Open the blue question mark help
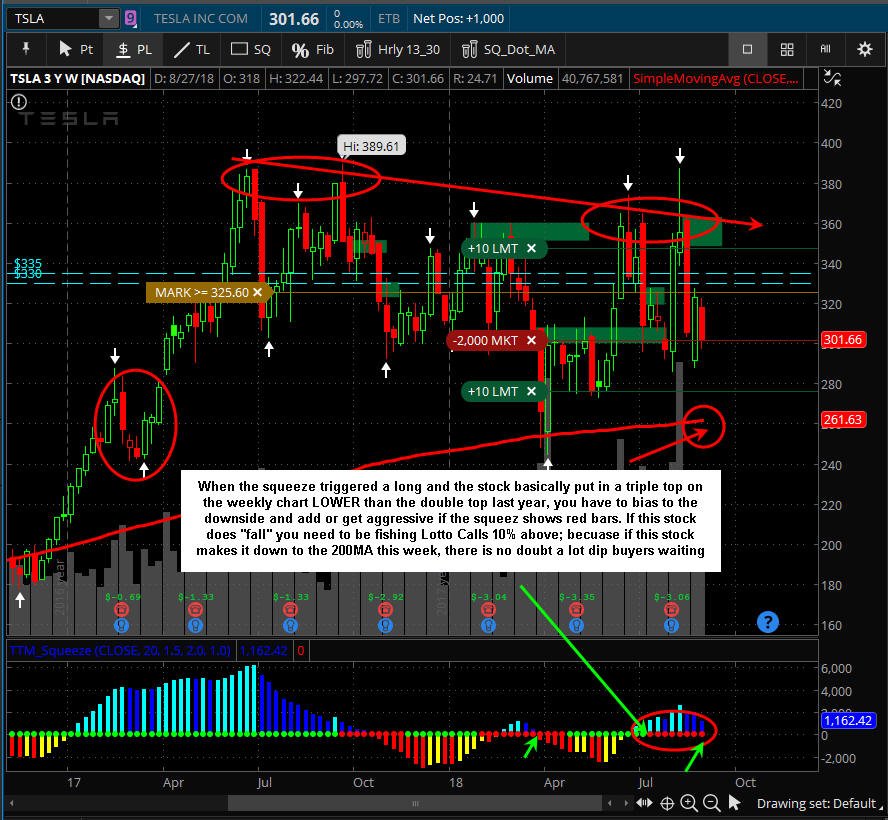This screenshot has height=820, width=888. 767,622
